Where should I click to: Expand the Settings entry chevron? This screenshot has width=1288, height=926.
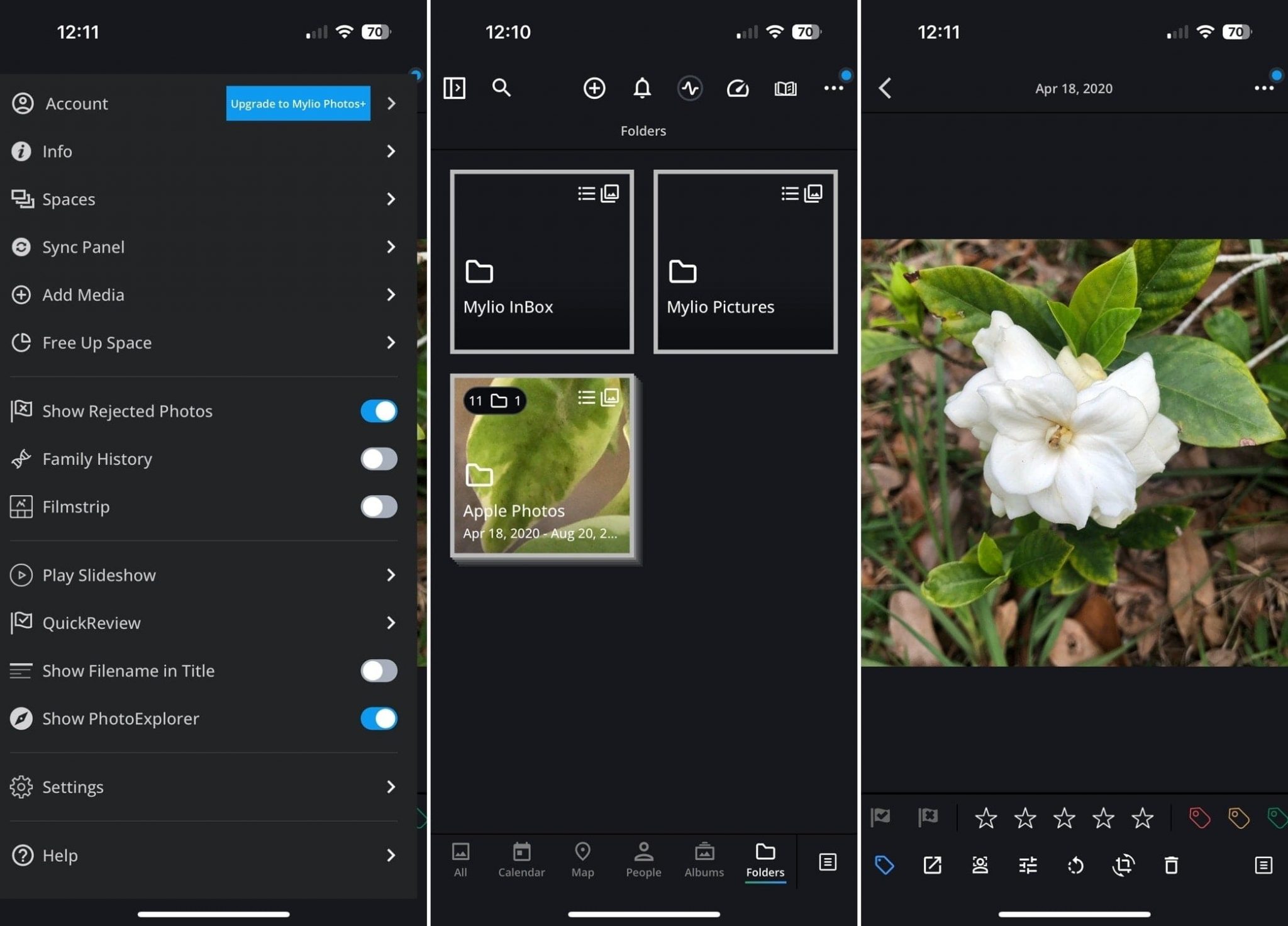pyautogui.click(x=391, y=786)
